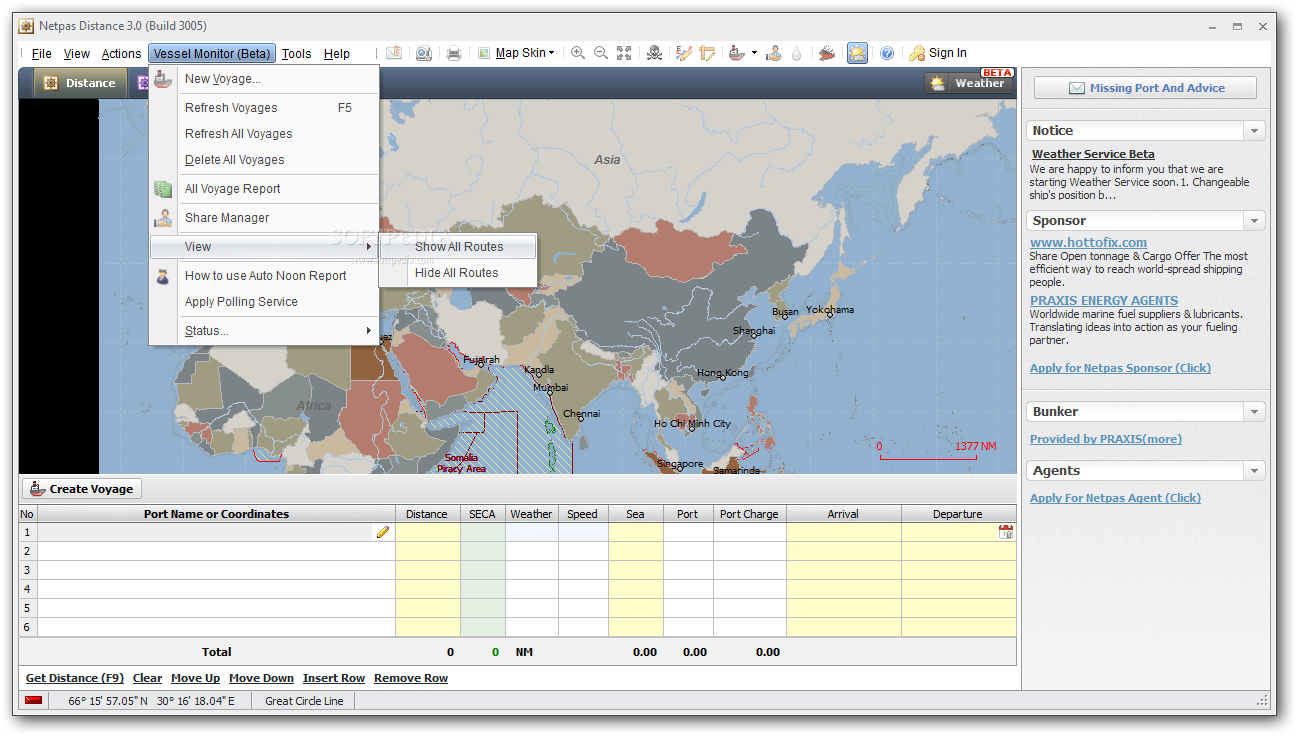Image resolution: width=1297 pixels, height=736 pixels.
Task: Collapse the Bunker panel arrow
Action: tap(1254, 412)
